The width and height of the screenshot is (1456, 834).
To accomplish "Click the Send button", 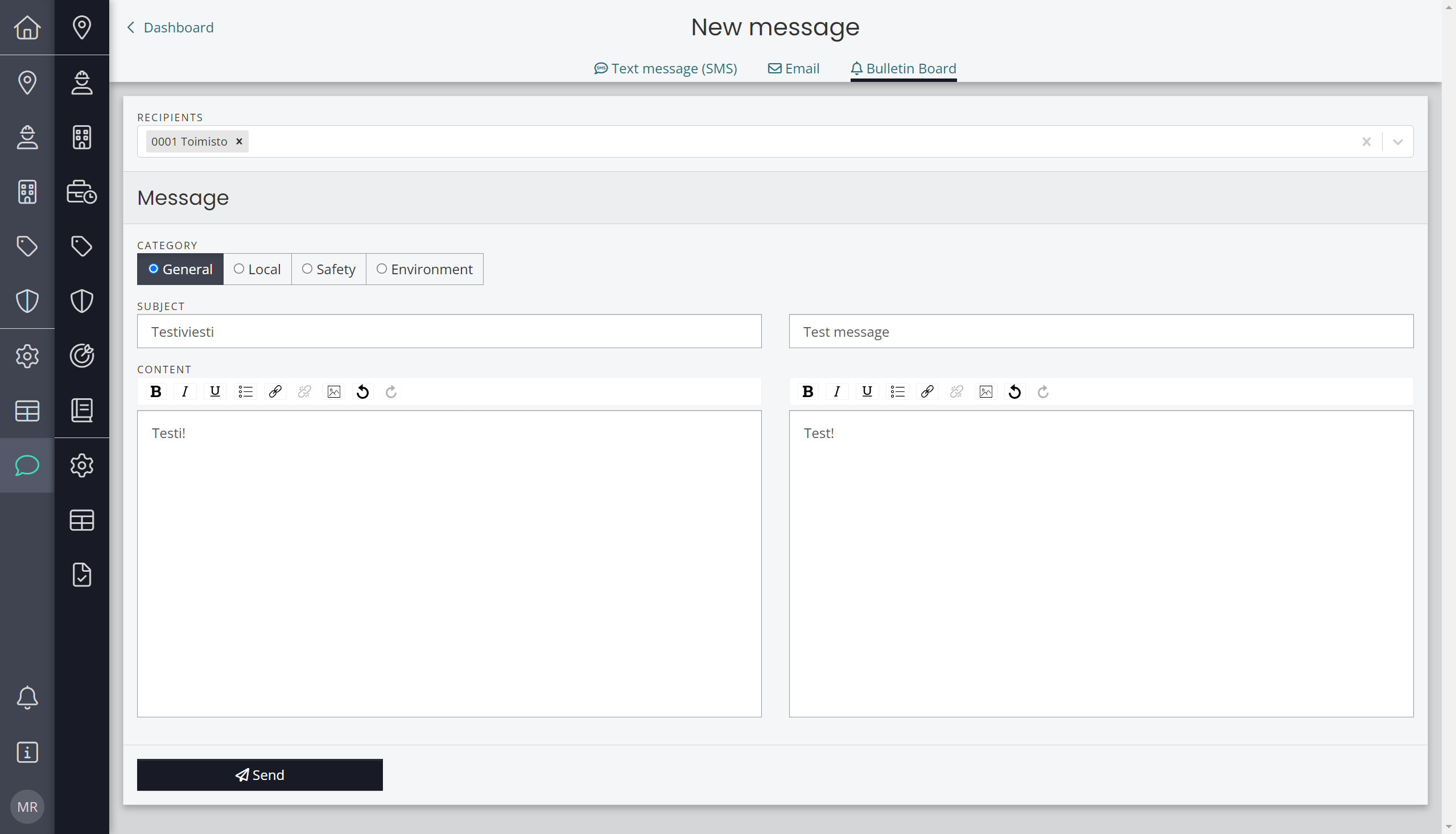I will click(259, 774).
